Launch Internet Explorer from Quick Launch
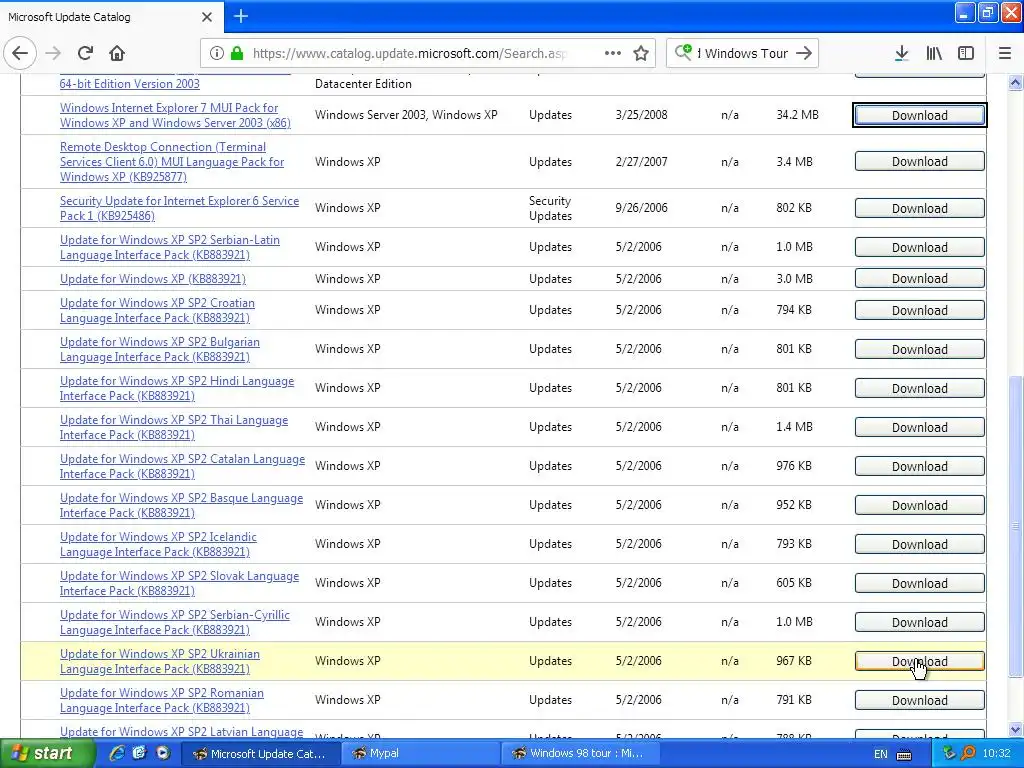 (x=117, y=754)
